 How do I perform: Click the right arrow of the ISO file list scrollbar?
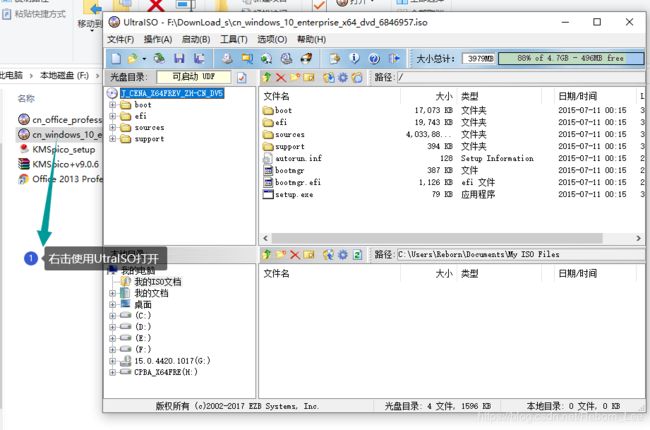click(x=638, y=238)
